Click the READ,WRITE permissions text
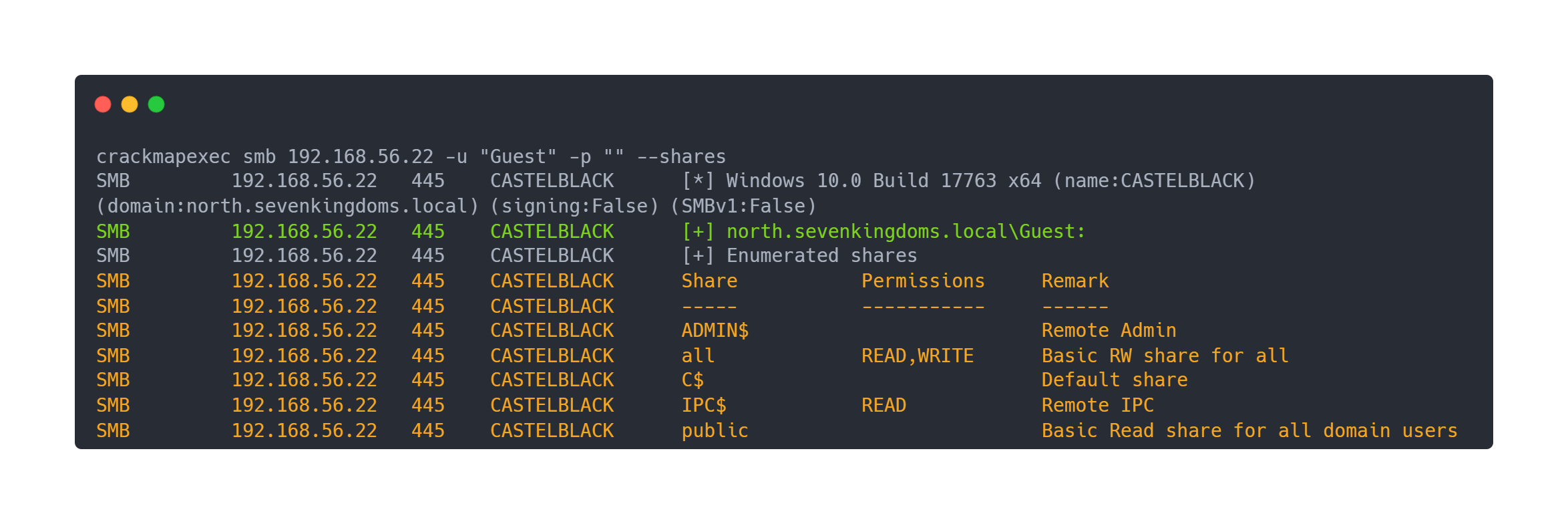Viewport: 1568px width, 524px height. tap(918, 356)
